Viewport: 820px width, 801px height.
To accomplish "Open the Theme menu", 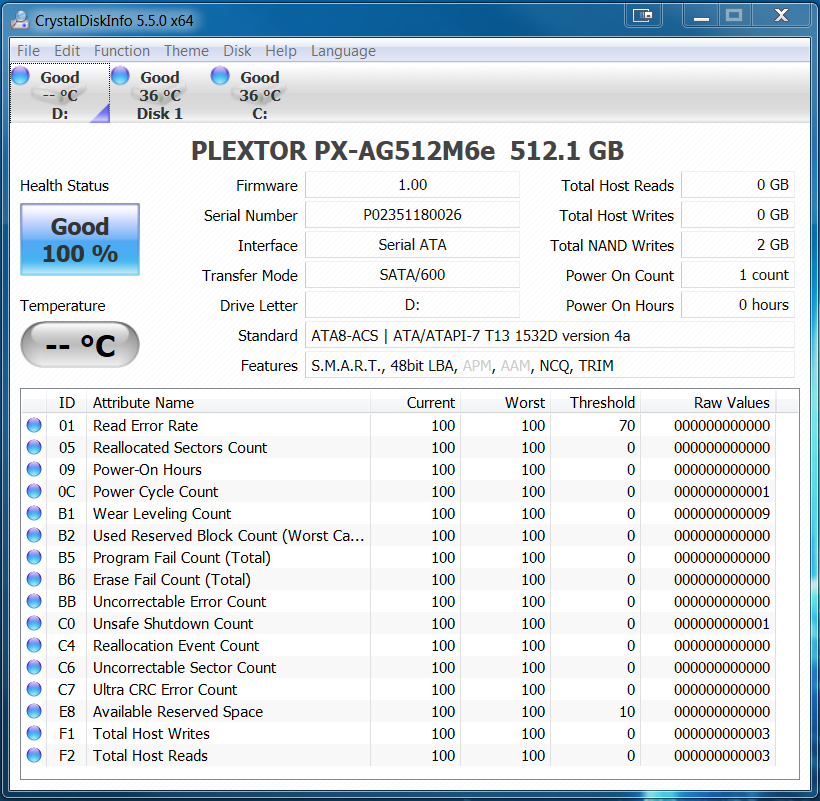I will click(x=186, y=51).
